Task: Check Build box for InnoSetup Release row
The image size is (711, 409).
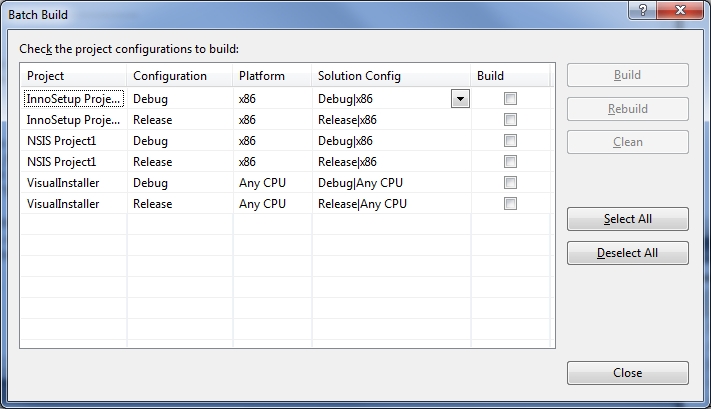Action: click(x=510, y=120)
